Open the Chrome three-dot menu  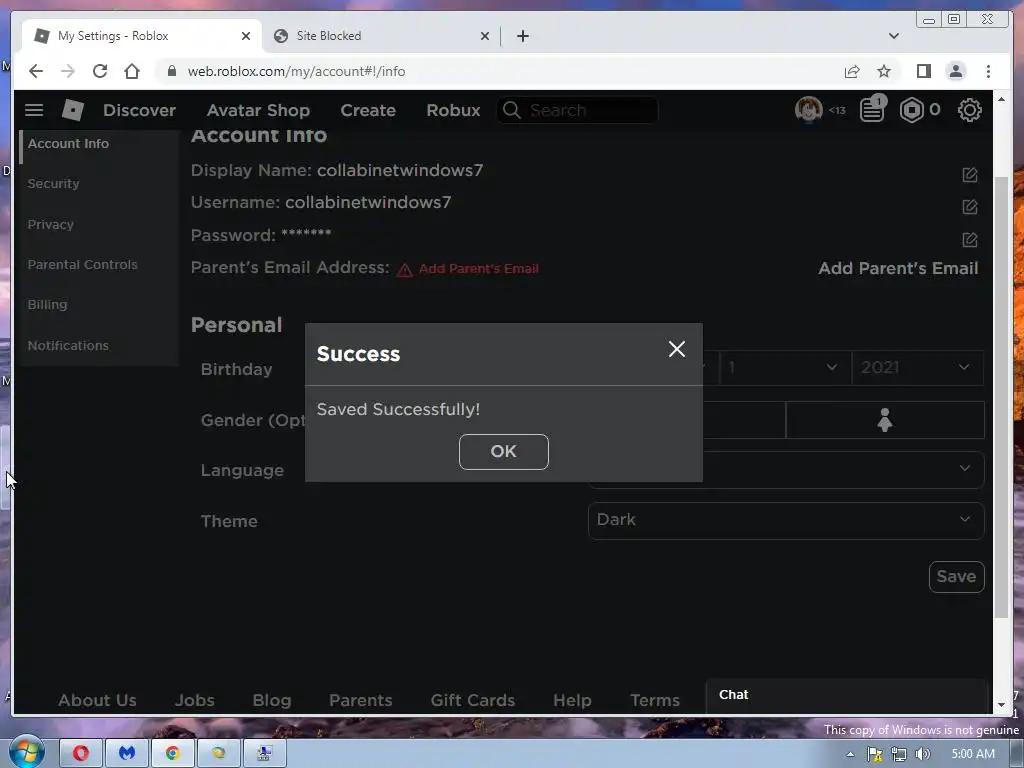coord(988,71)
